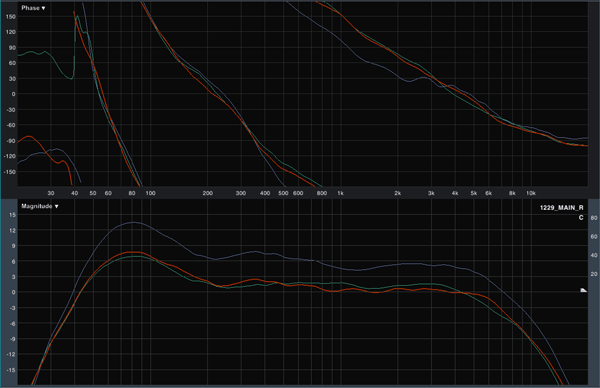Open the Phase graph type dropdown
The image size is (600, 388).
(x=33, y=8)
